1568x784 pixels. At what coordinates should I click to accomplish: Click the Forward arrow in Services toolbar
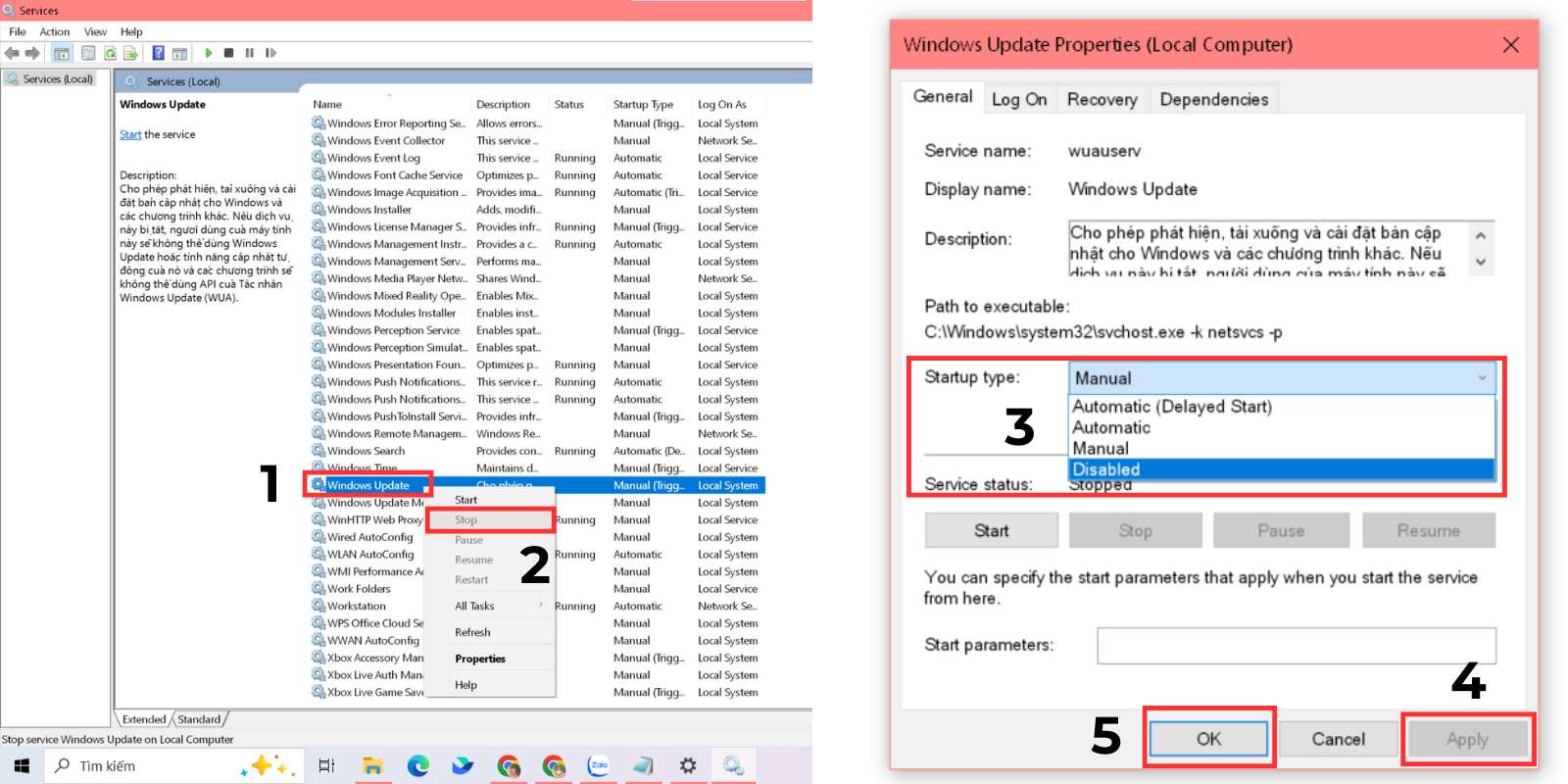pyautogui.click(x=32, y=53)
